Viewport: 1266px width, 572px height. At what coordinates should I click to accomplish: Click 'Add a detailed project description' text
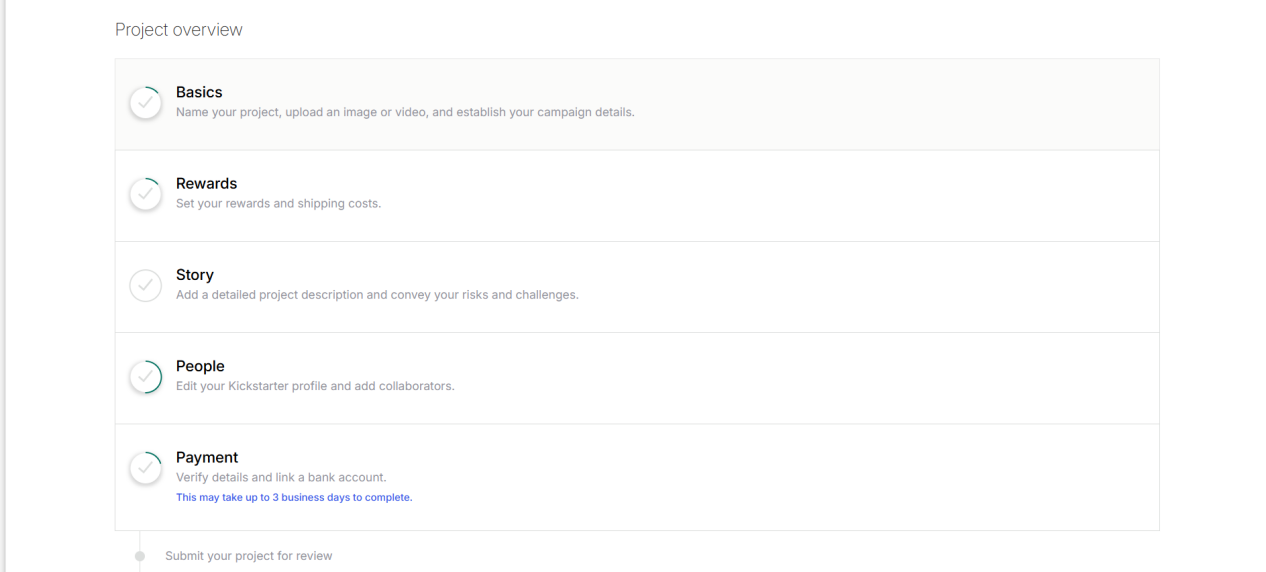[x=377, y=295]
